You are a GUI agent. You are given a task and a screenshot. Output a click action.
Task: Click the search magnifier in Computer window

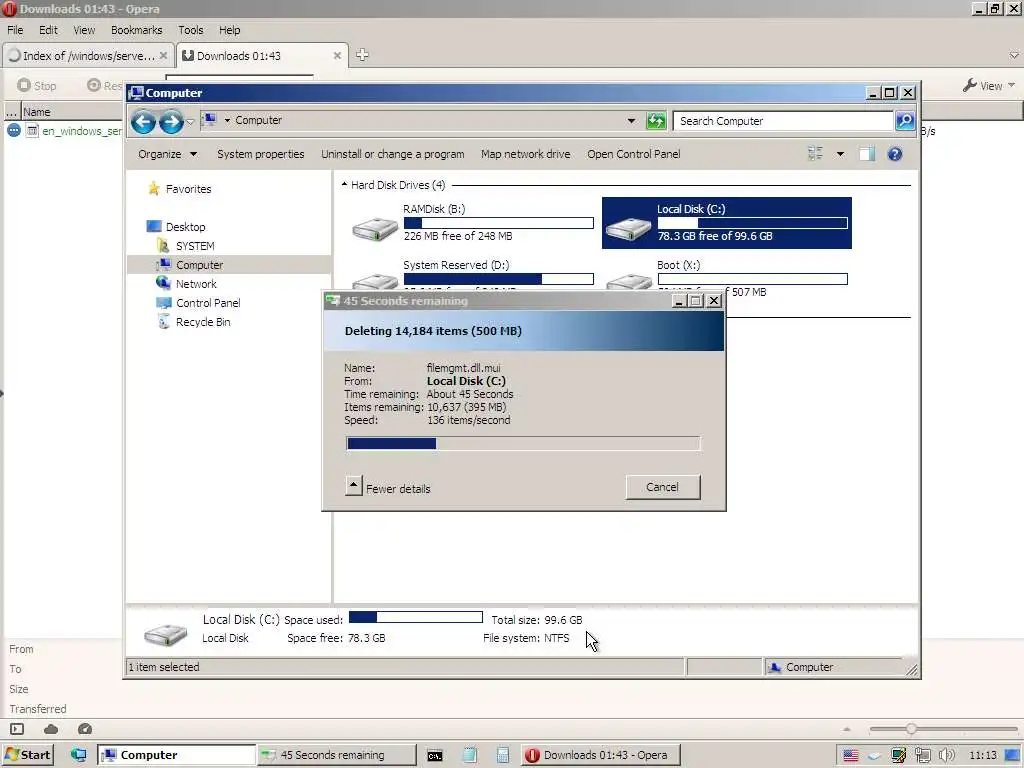[x=905, y=121]
